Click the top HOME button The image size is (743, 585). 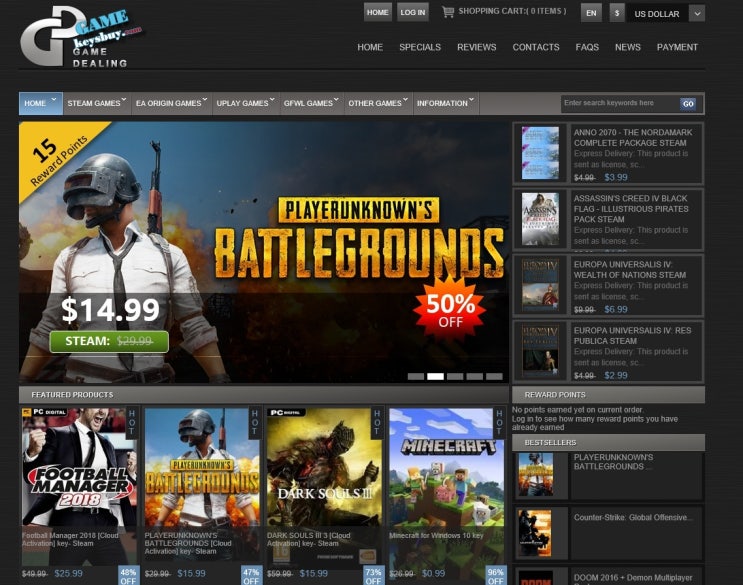coord(377,12)
